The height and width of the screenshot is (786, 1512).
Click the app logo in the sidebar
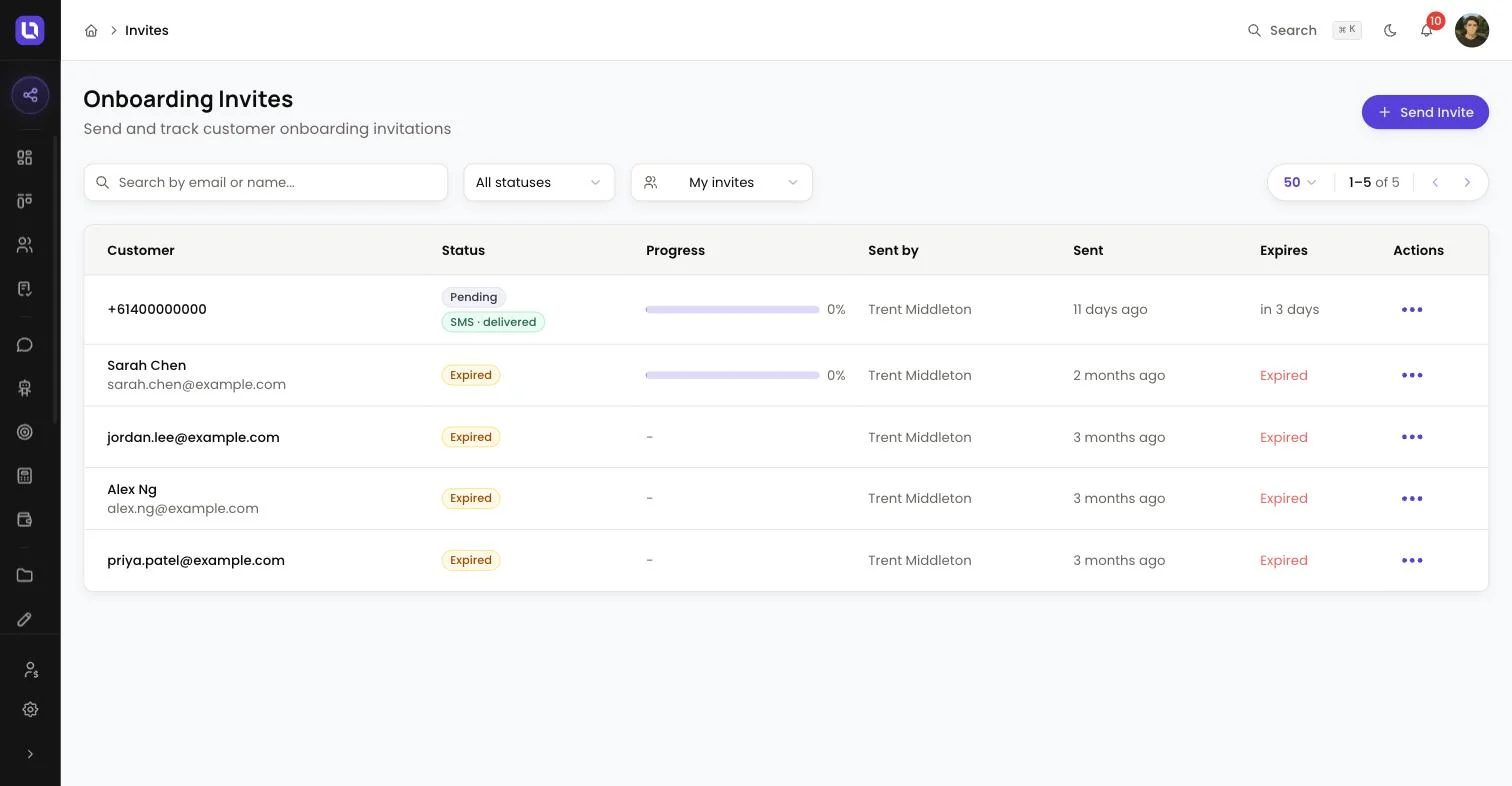tap(30, 30)
